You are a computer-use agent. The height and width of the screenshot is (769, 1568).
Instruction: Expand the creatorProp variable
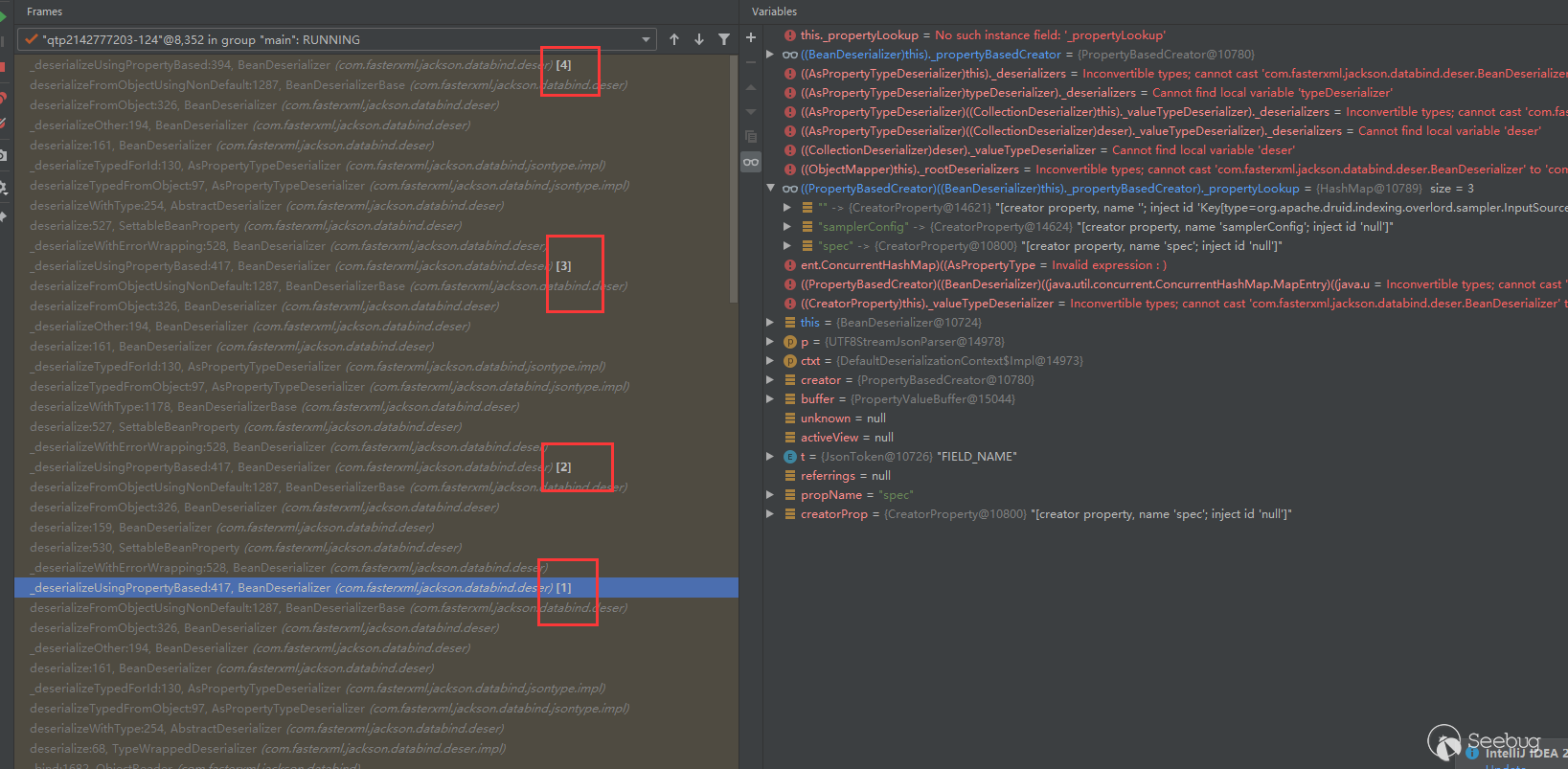tap(770, 514)
